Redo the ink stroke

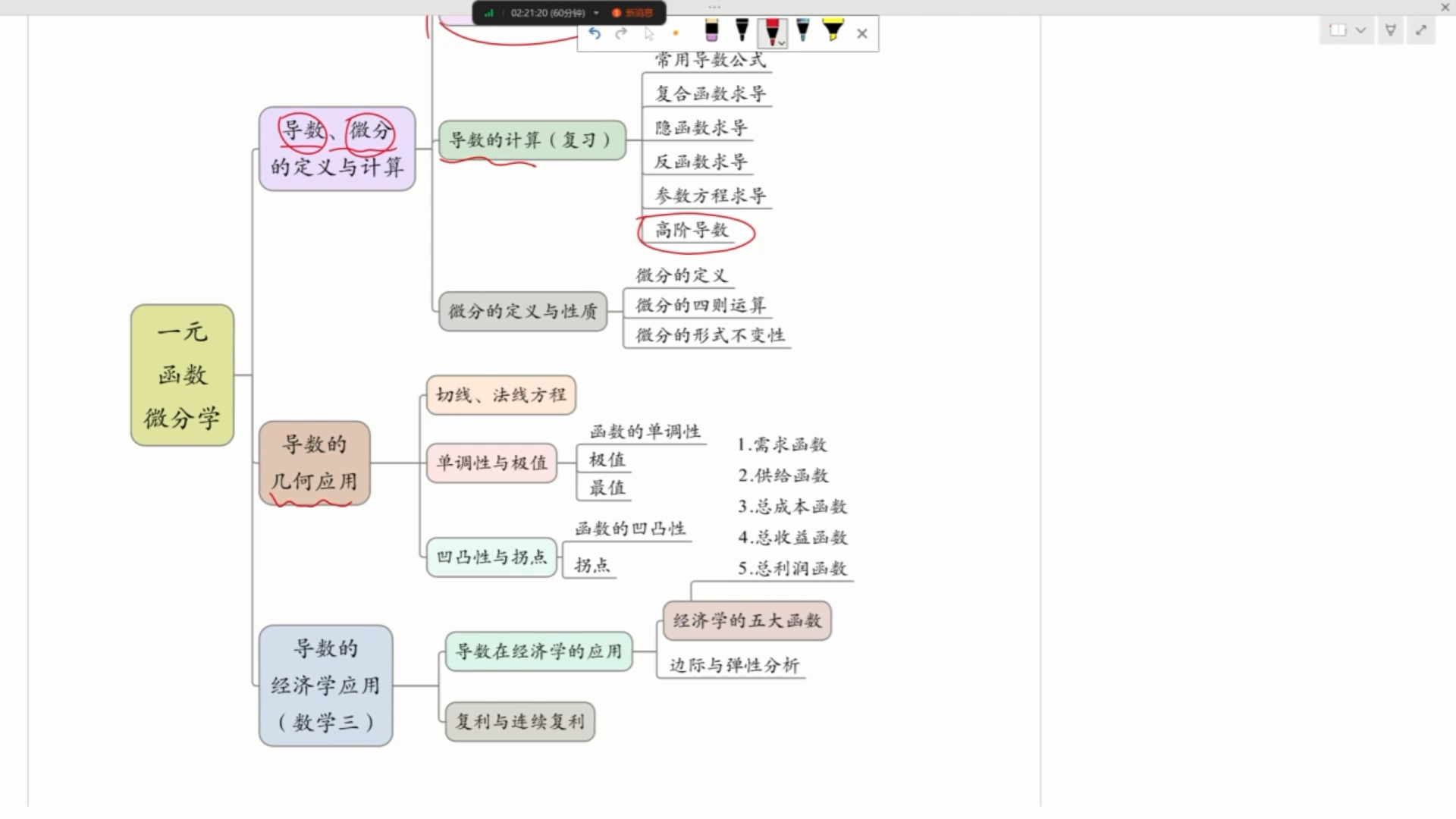click(x=621, y=33)
